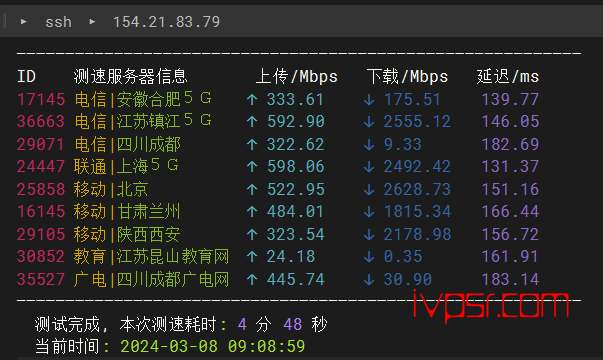Click '广电|四川成都广电网' server name

click(x=152, y=279)
